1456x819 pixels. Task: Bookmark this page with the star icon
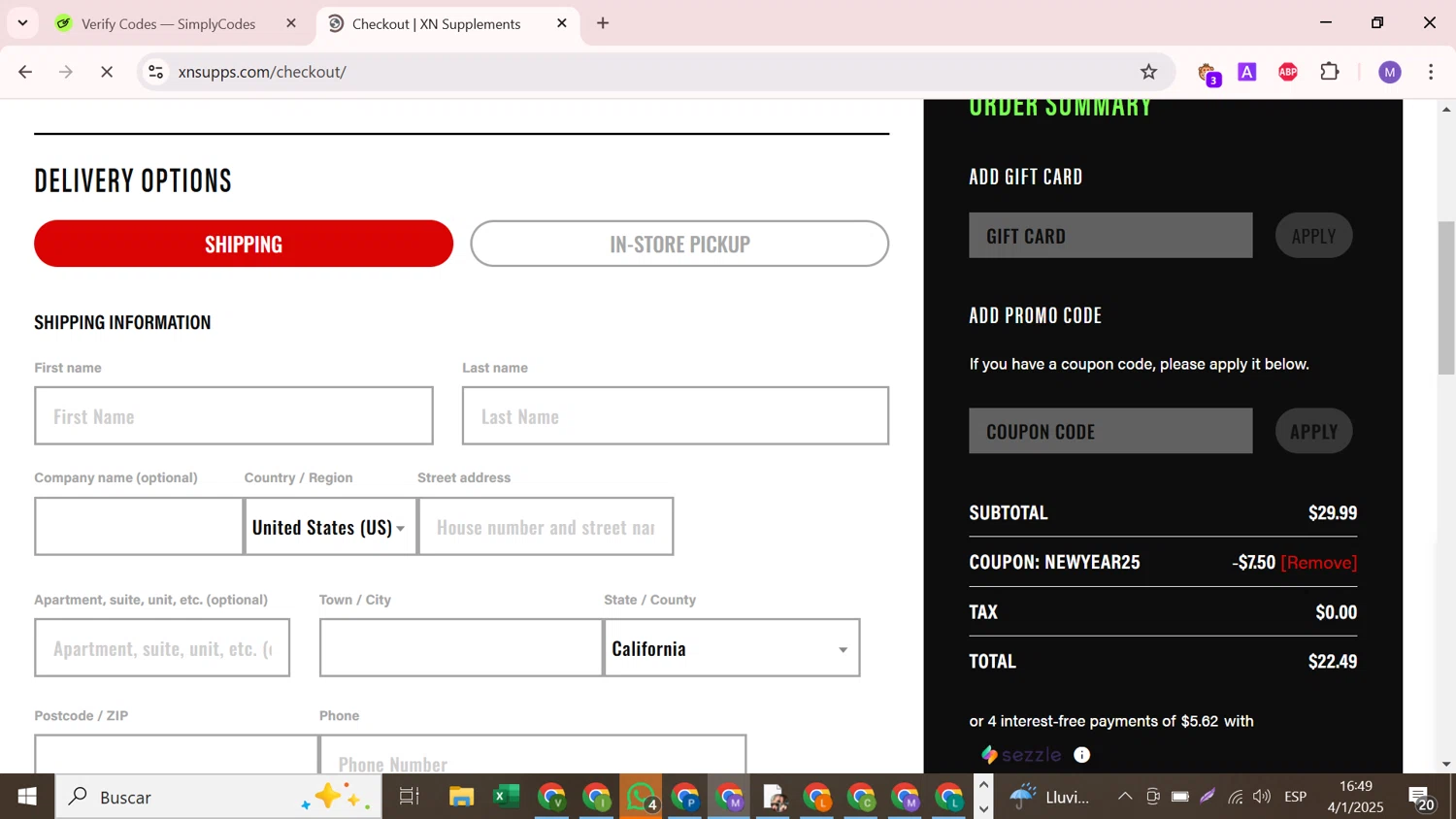pyautogui.click(x=1148, y=72)
